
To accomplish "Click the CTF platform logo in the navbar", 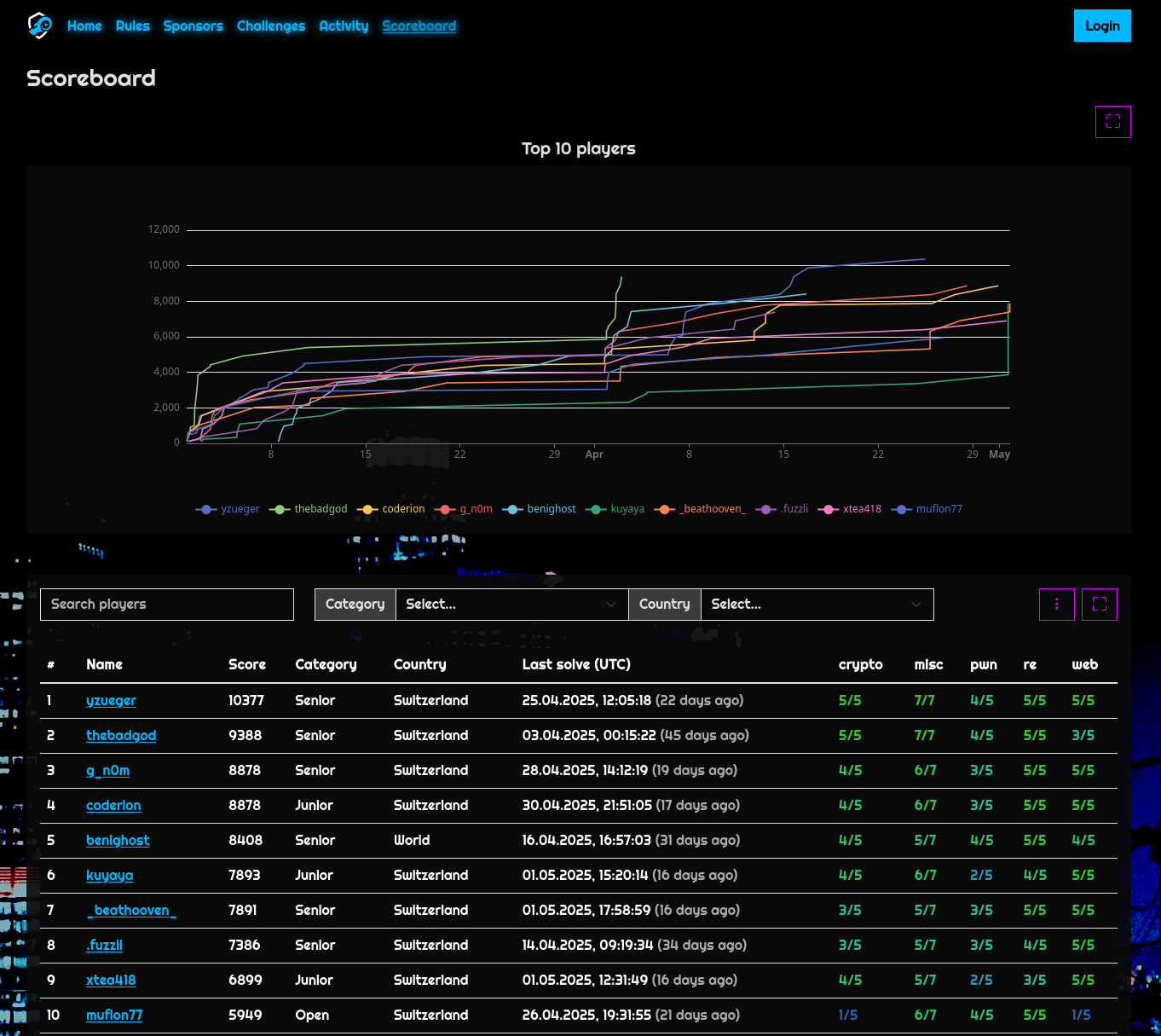I will (40, 26).
